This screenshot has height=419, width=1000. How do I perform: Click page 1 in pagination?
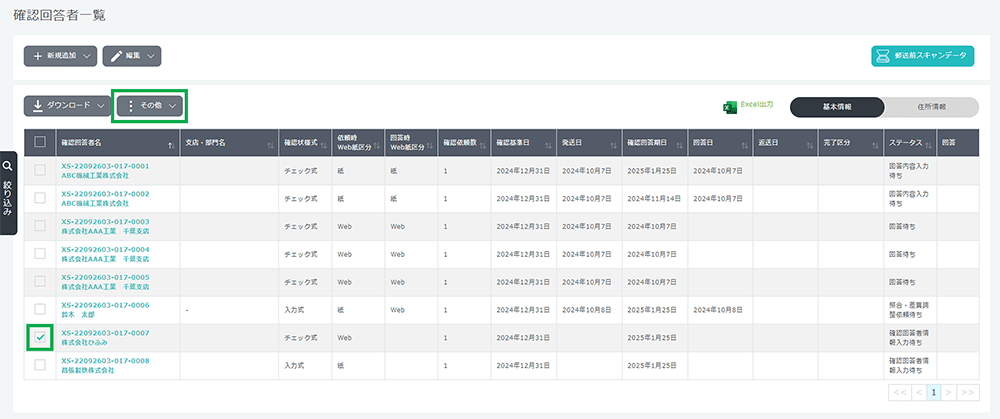coord(934,394)
